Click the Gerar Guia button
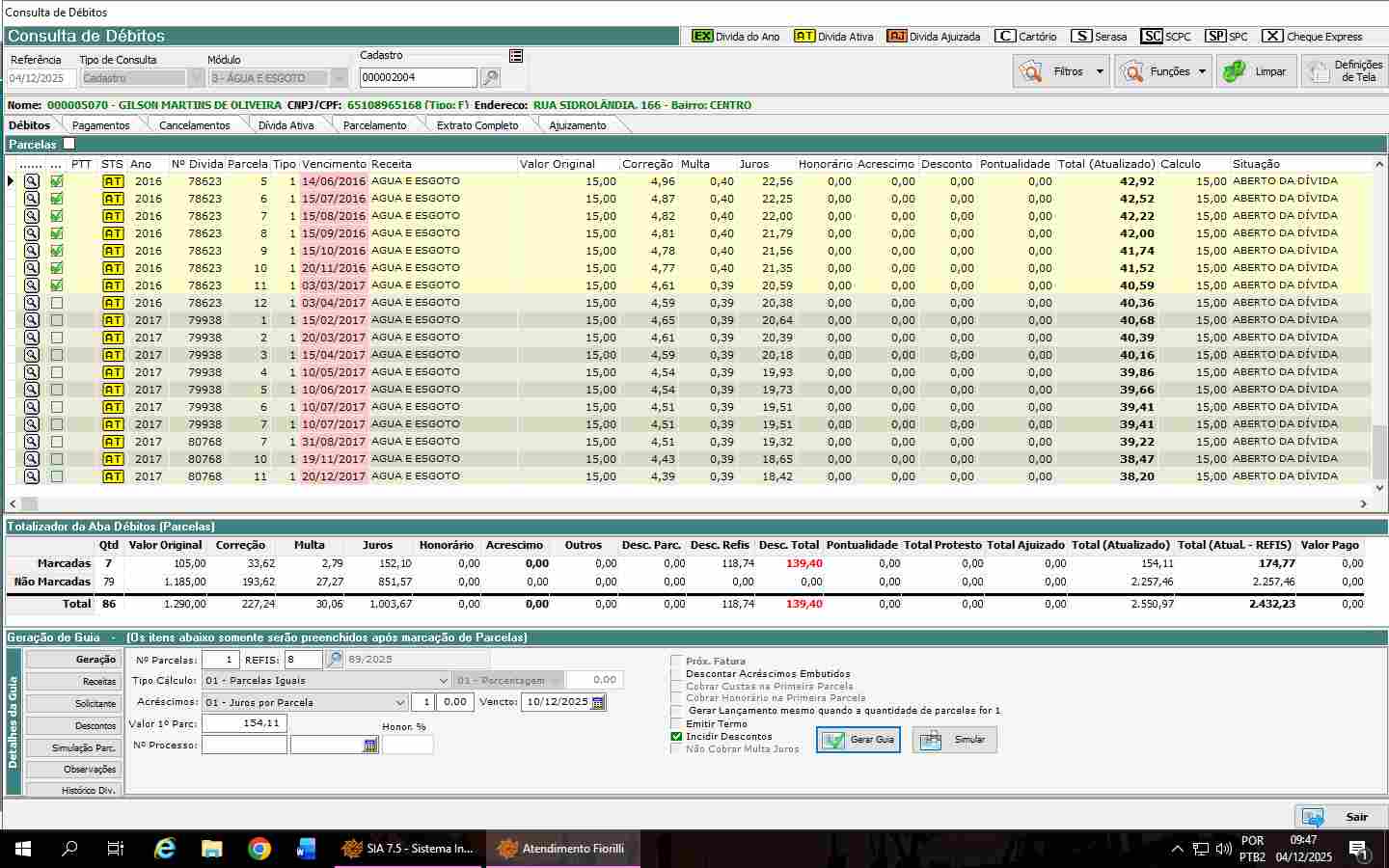The width and height of the screenshot is (1389, 868). [x=858, y=740]
